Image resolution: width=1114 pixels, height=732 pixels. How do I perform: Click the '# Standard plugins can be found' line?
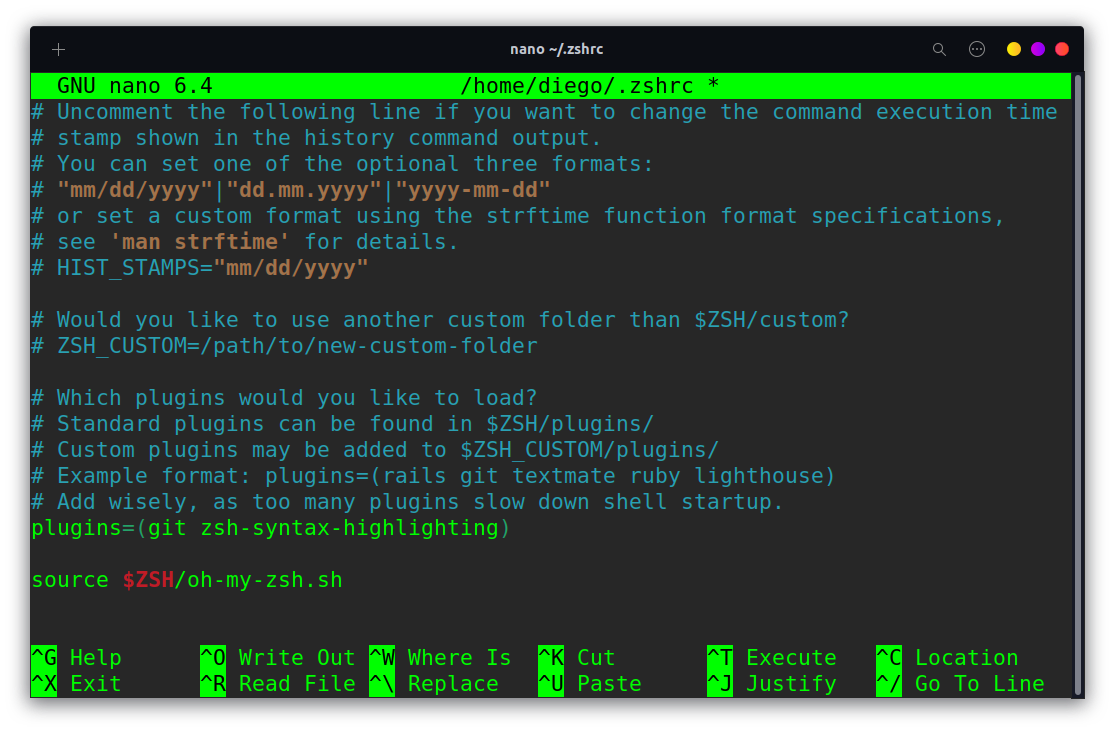tap(342, 424)
